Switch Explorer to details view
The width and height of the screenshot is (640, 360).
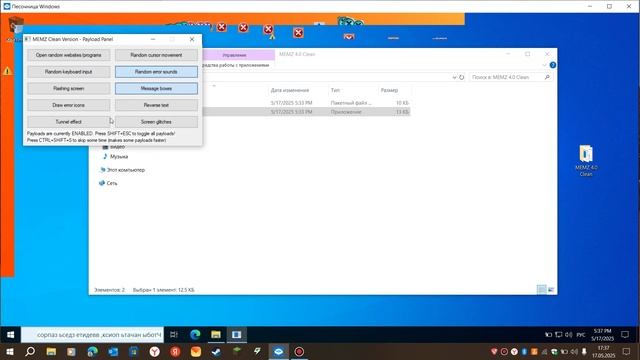pyautogui.click(x=541, y=289)
